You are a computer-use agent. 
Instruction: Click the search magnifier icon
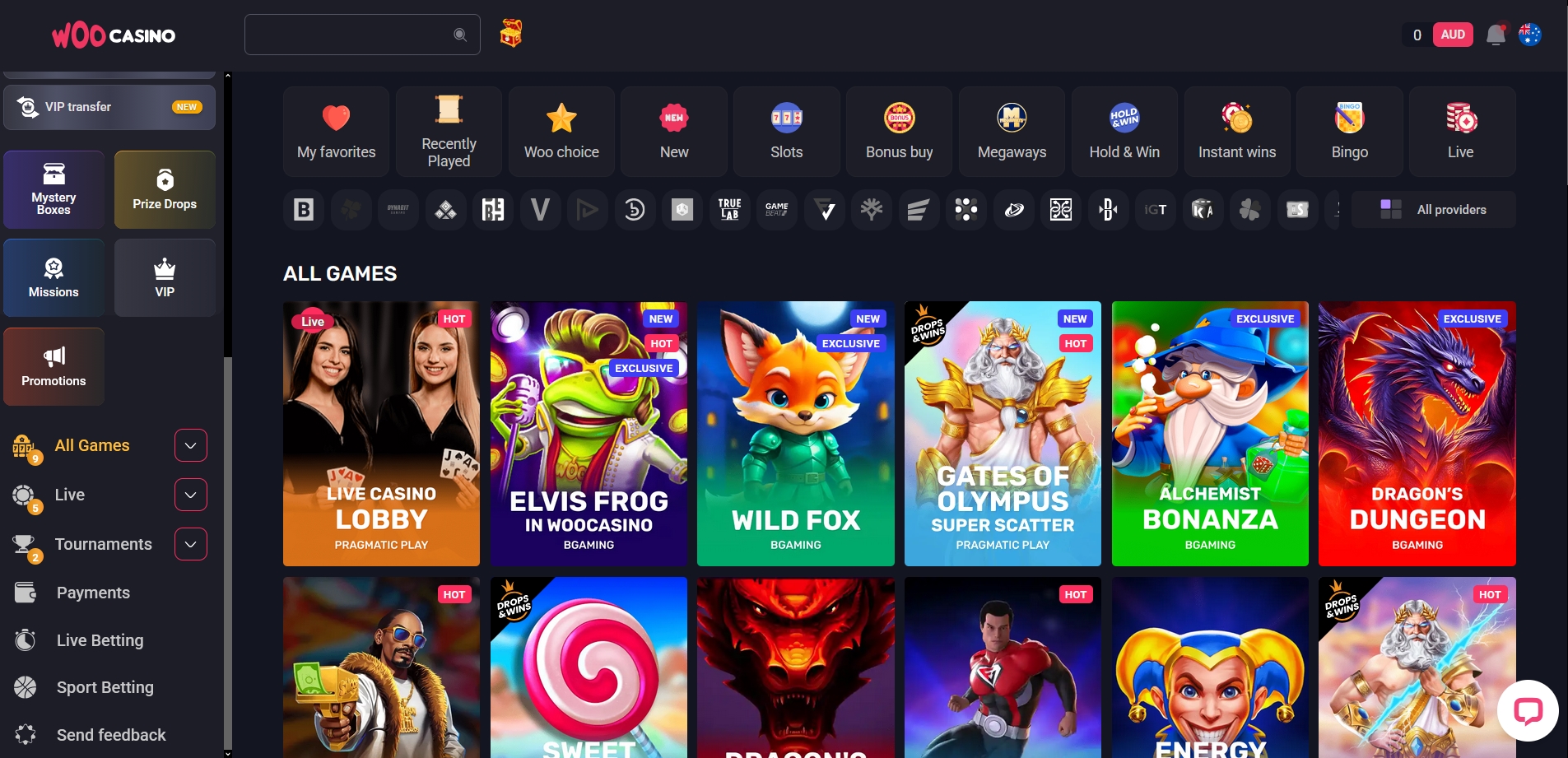point(460,35)
